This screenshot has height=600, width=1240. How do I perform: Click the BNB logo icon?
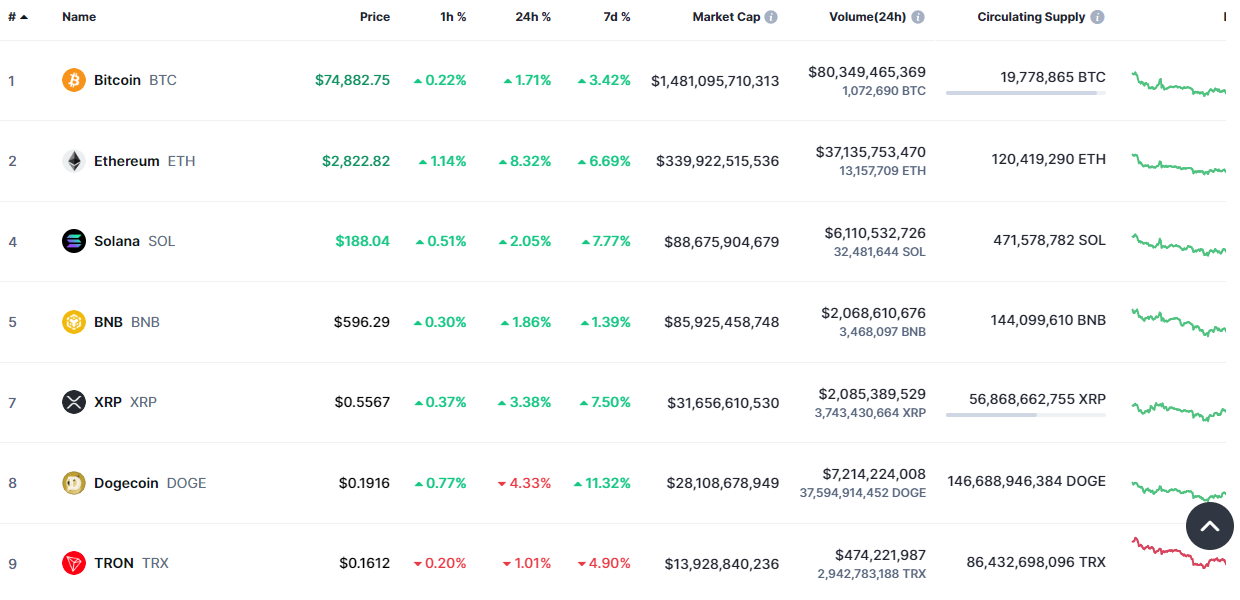74,322
